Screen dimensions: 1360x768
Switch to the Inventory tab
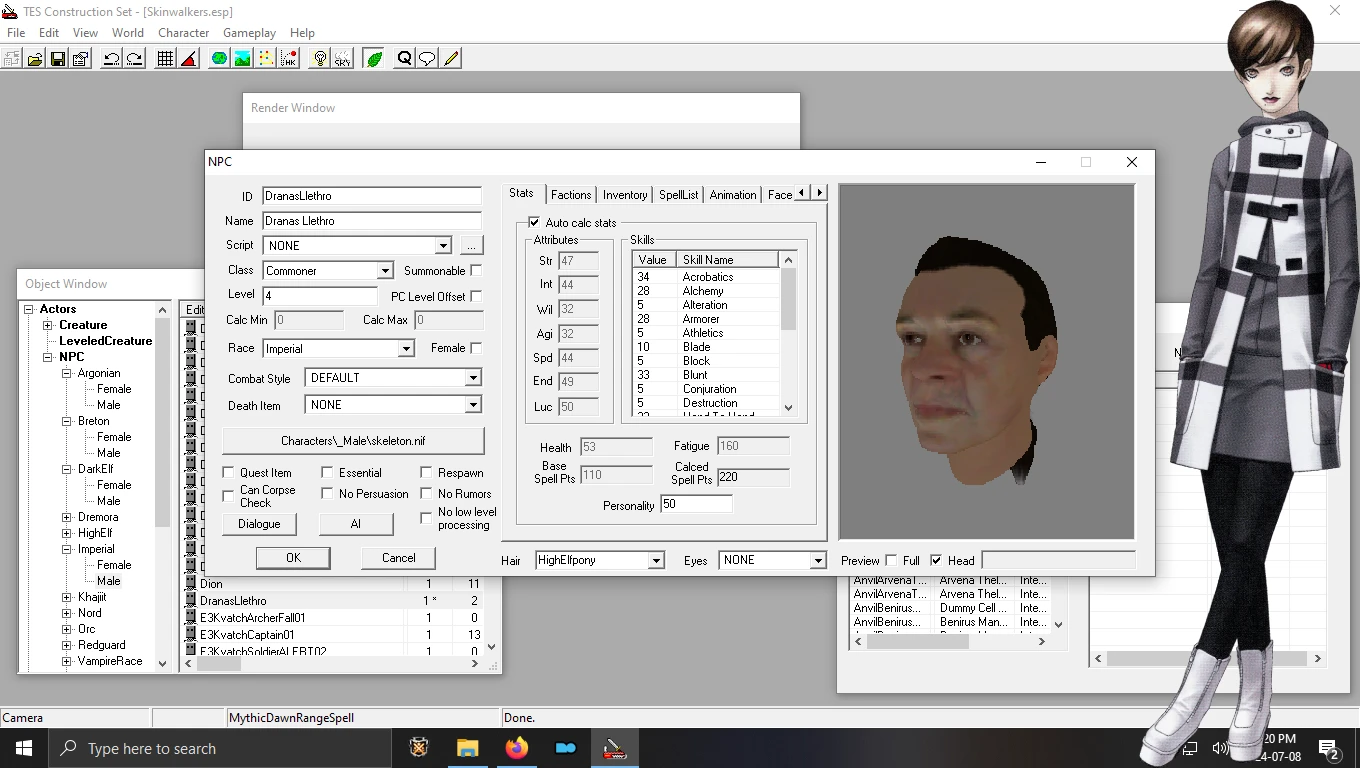point(625,195)
